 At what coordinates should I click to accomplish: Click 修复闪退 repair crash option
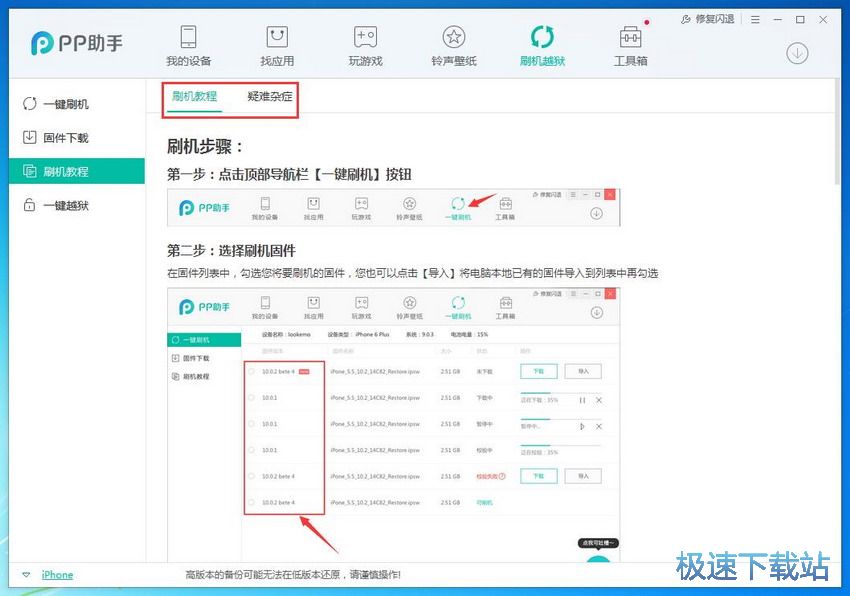(x=707, y=20)
